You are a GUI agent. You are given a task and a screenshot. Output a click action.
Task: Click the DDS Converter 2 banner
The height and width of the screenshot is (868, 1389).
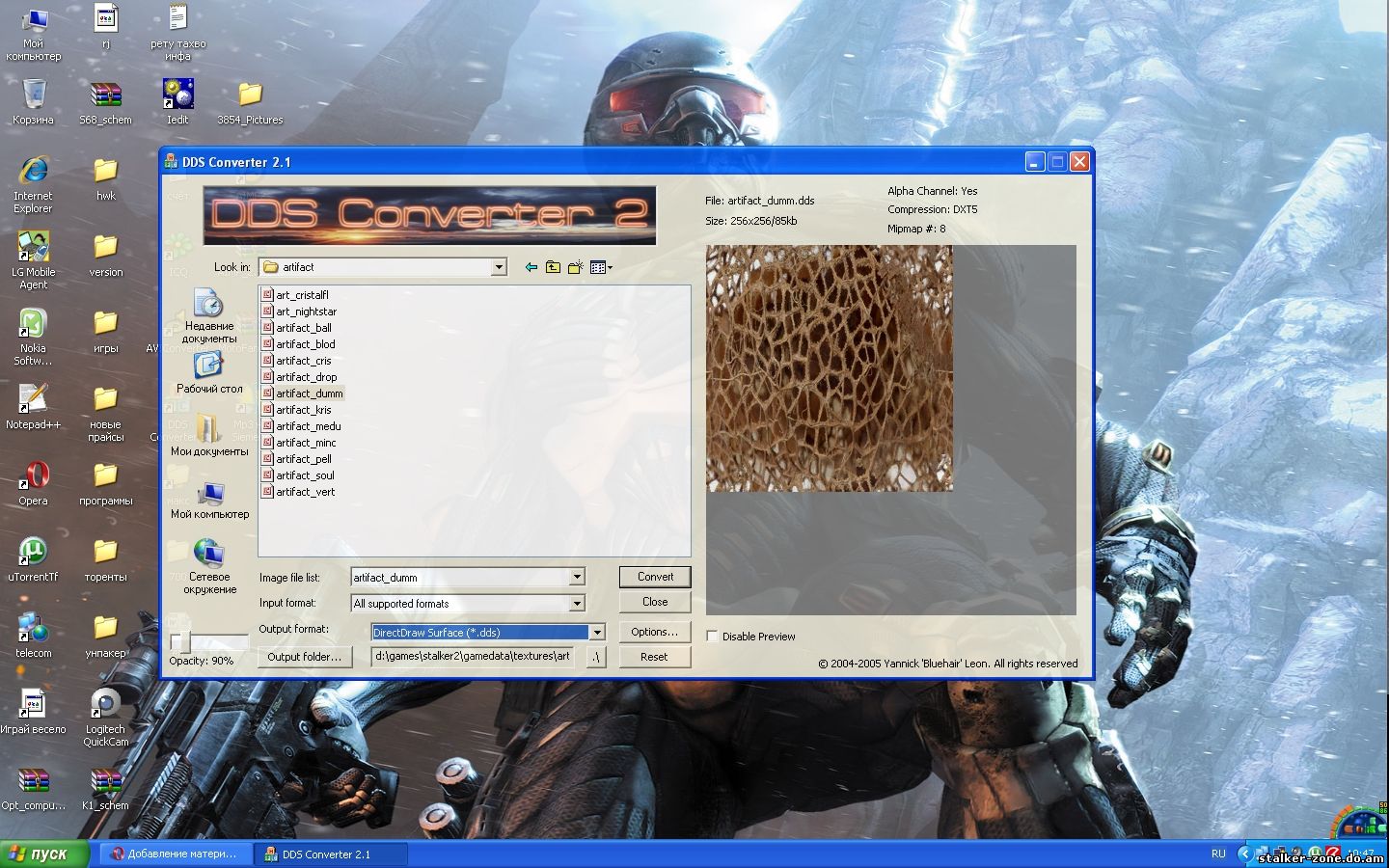coord(430,215)
